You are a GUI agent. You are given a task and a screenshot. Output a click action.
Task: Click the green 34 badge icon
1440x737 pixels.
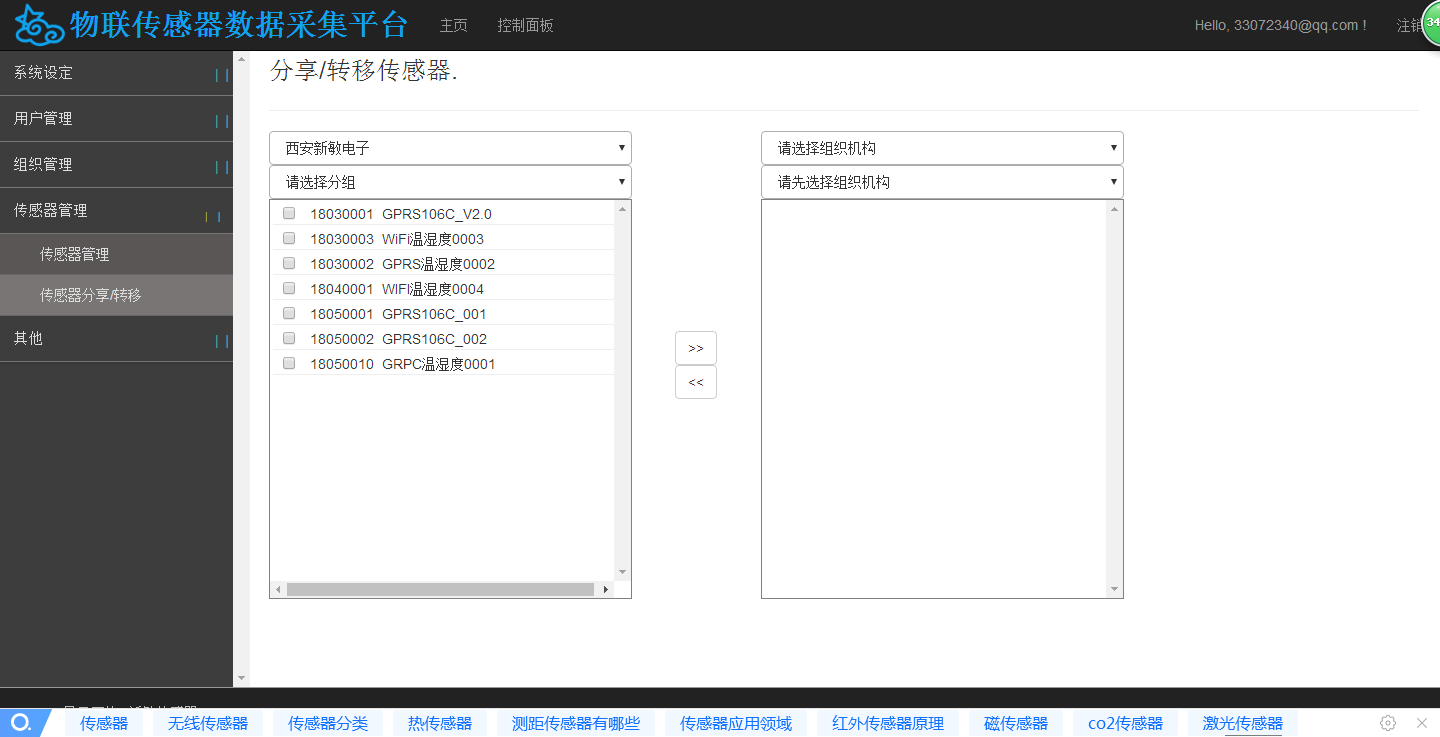click(1431, 24)
